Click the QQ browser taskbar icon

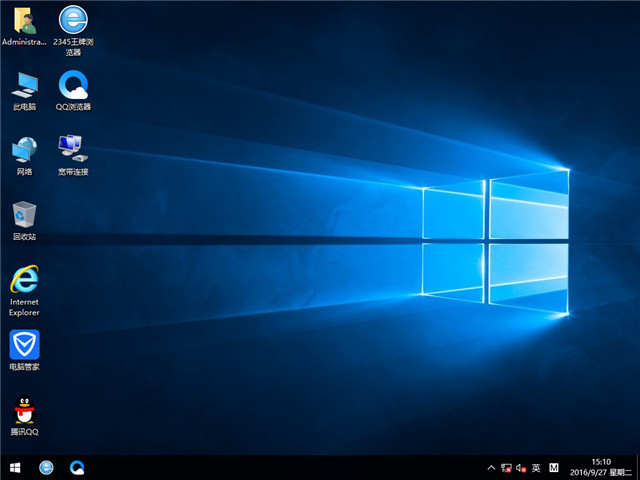[77, 467]
